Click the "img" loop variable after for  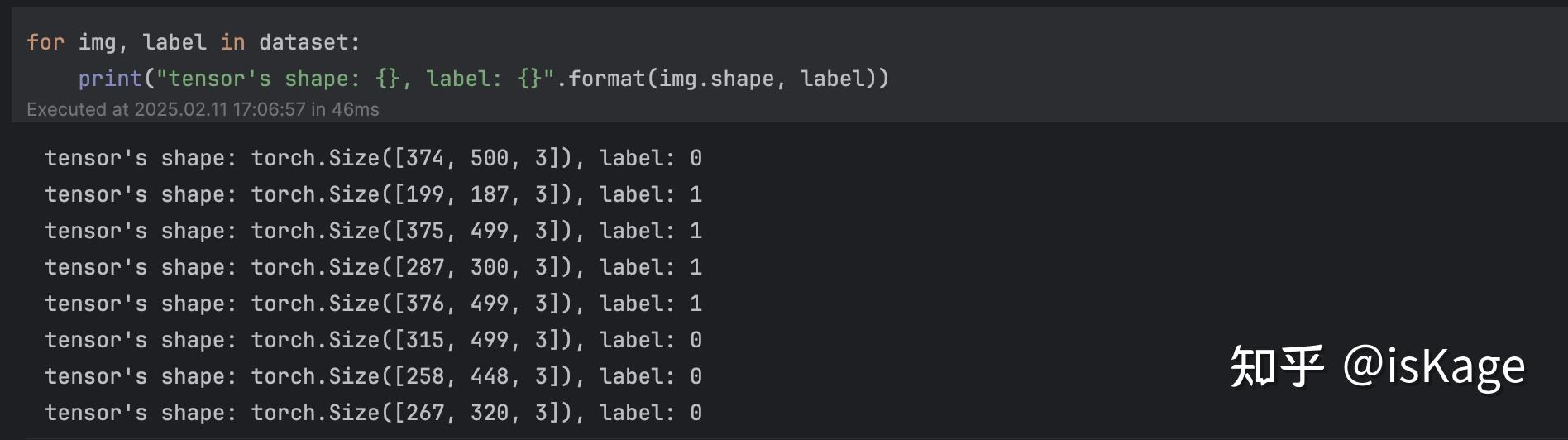[98, 42]
